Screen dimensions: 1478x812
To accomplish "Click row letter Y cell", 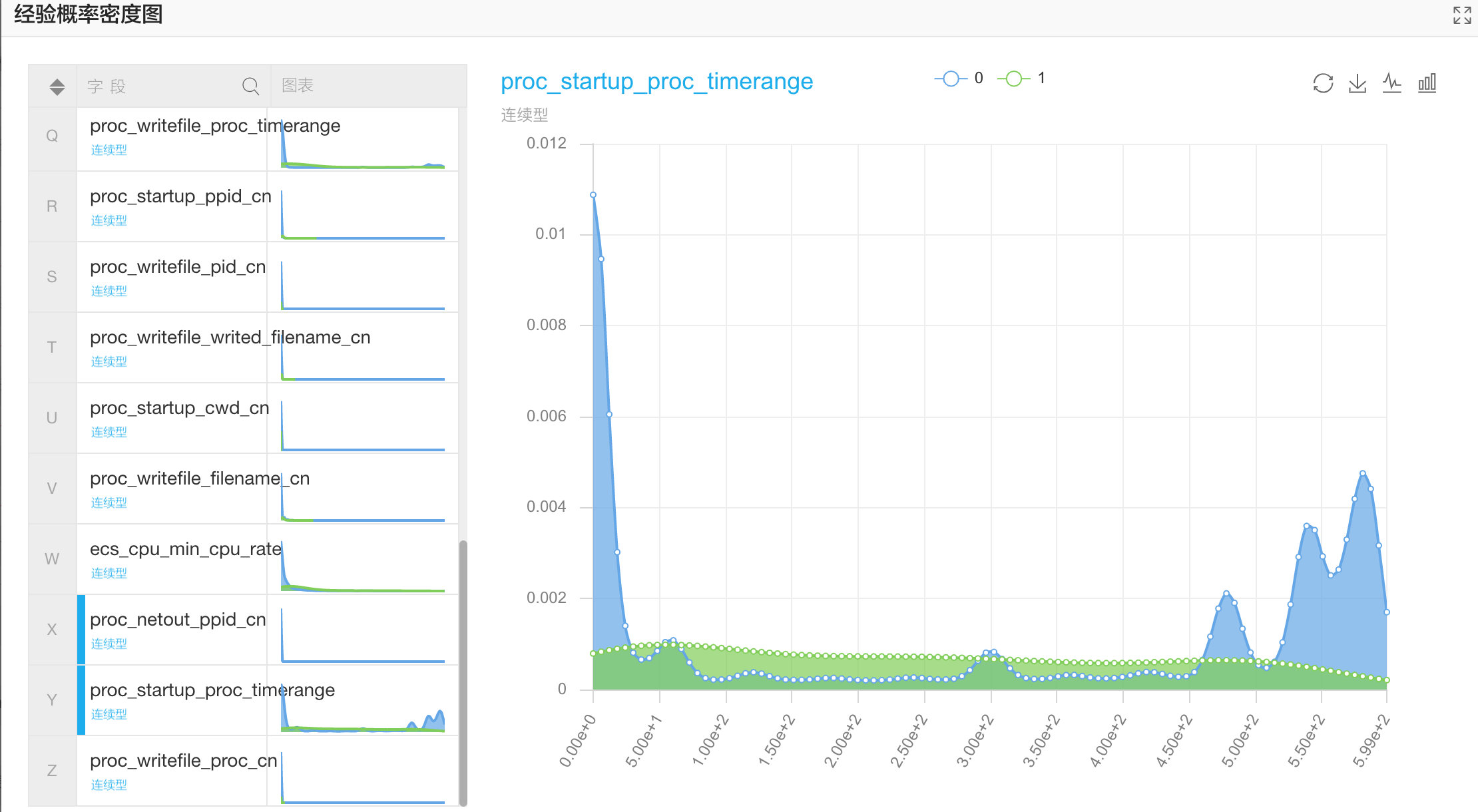I will click(52, 700).
